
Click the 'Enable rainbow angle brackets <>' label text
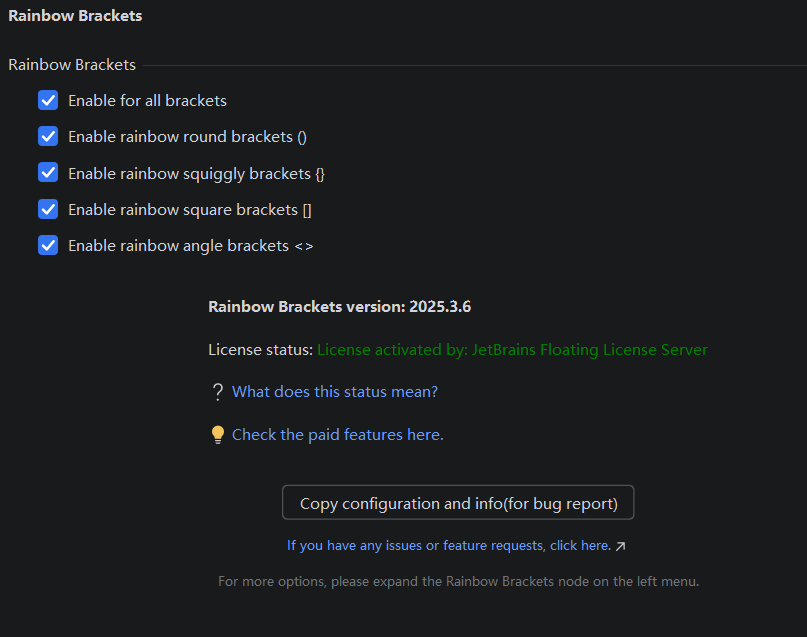190,246
